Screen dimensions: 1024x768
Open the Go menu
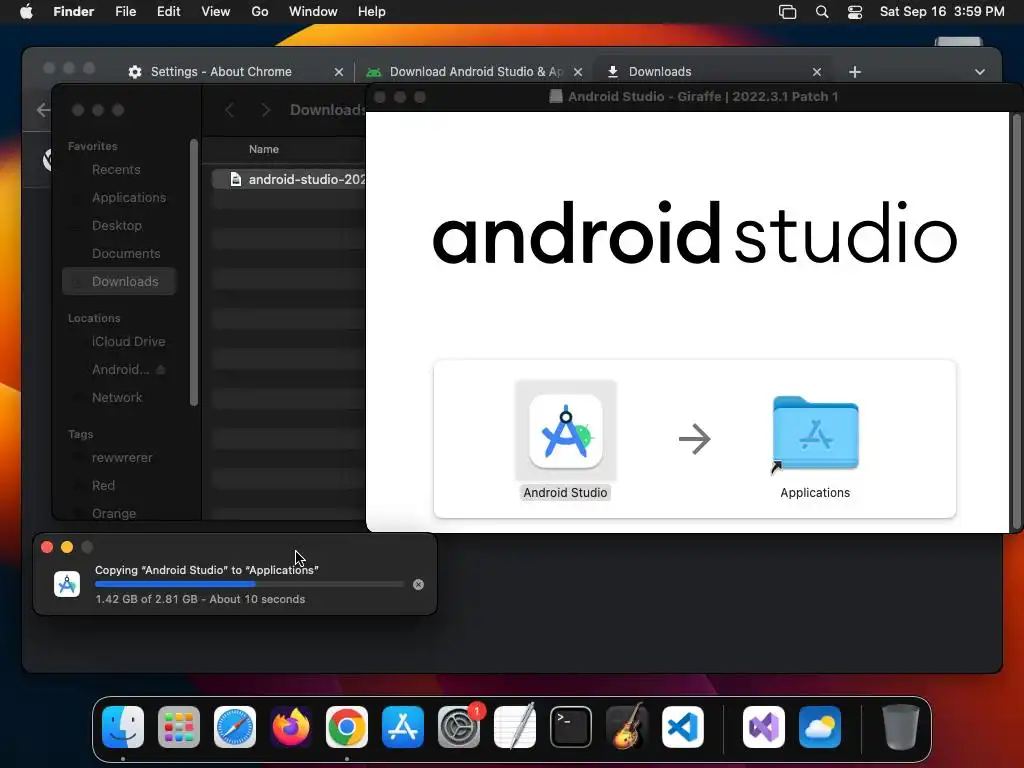click(260, 12)
